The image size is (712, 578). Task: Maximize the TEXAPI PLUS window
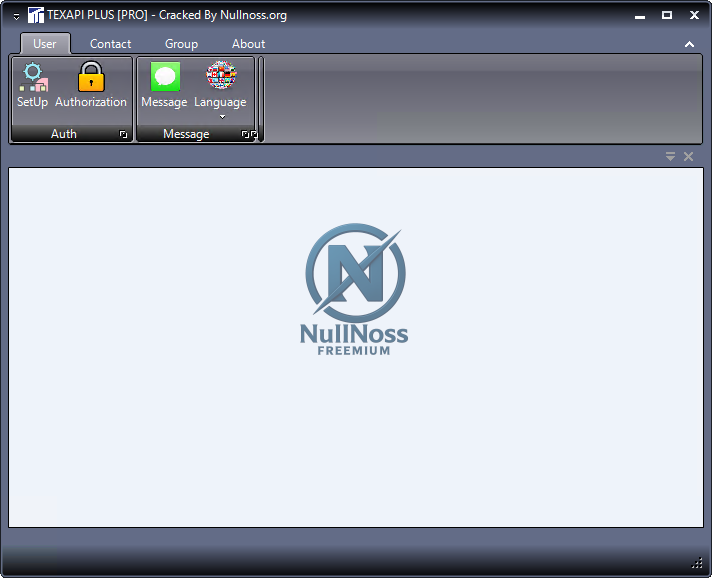(667, 15)
